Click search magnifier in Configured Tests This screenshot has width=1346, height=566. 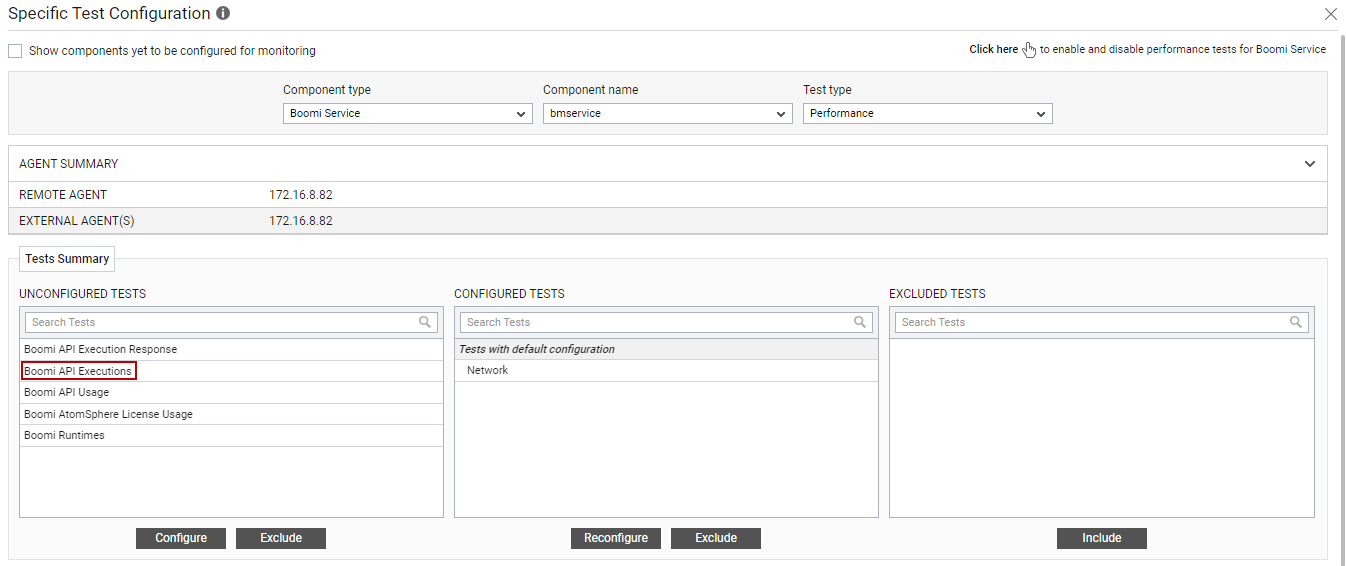pyautogui.click(x=861, y=322)
